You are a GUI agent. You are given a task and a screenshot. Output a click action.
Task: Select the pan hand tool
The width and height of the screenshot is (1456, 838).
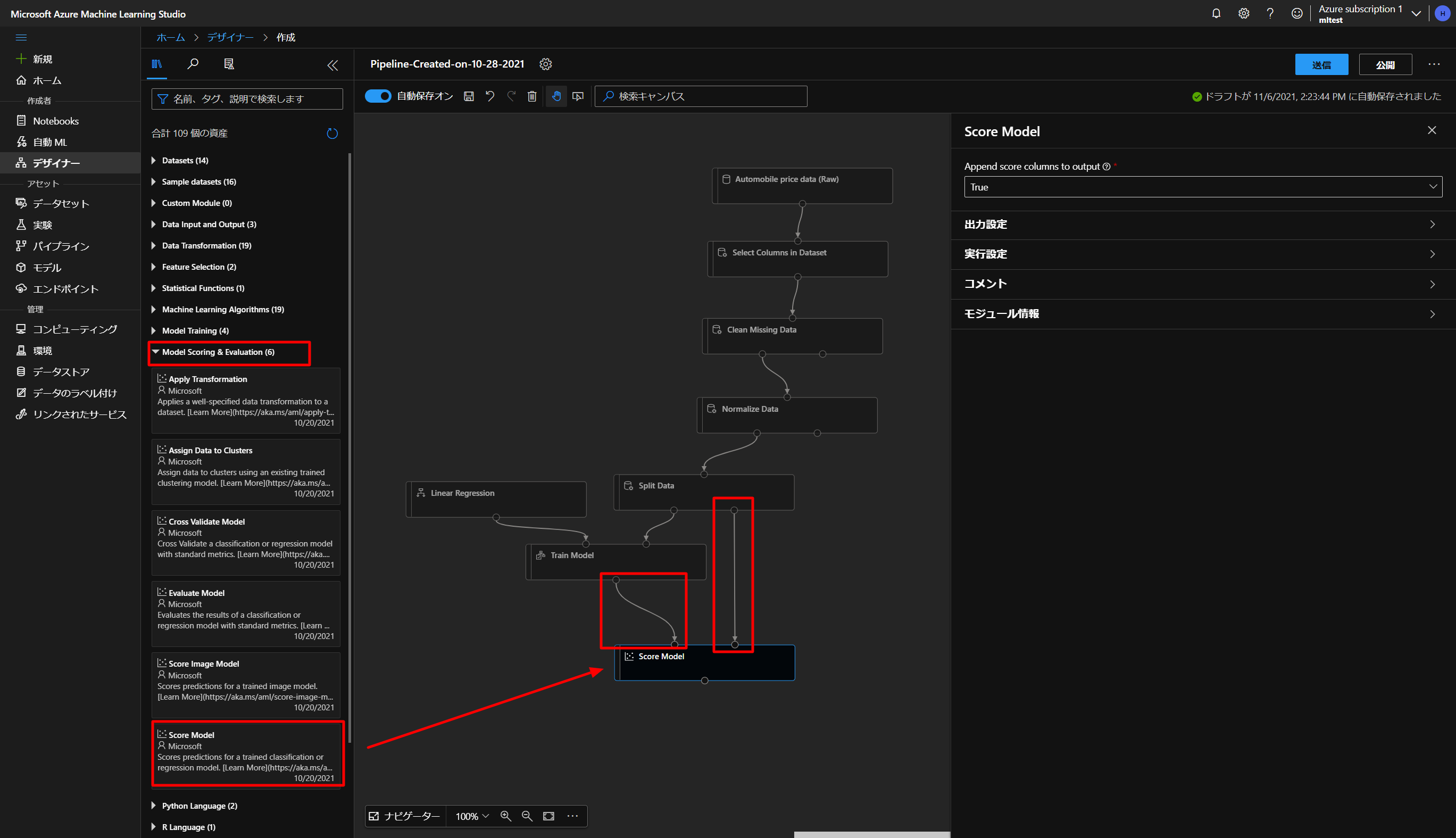coord(556,96)
